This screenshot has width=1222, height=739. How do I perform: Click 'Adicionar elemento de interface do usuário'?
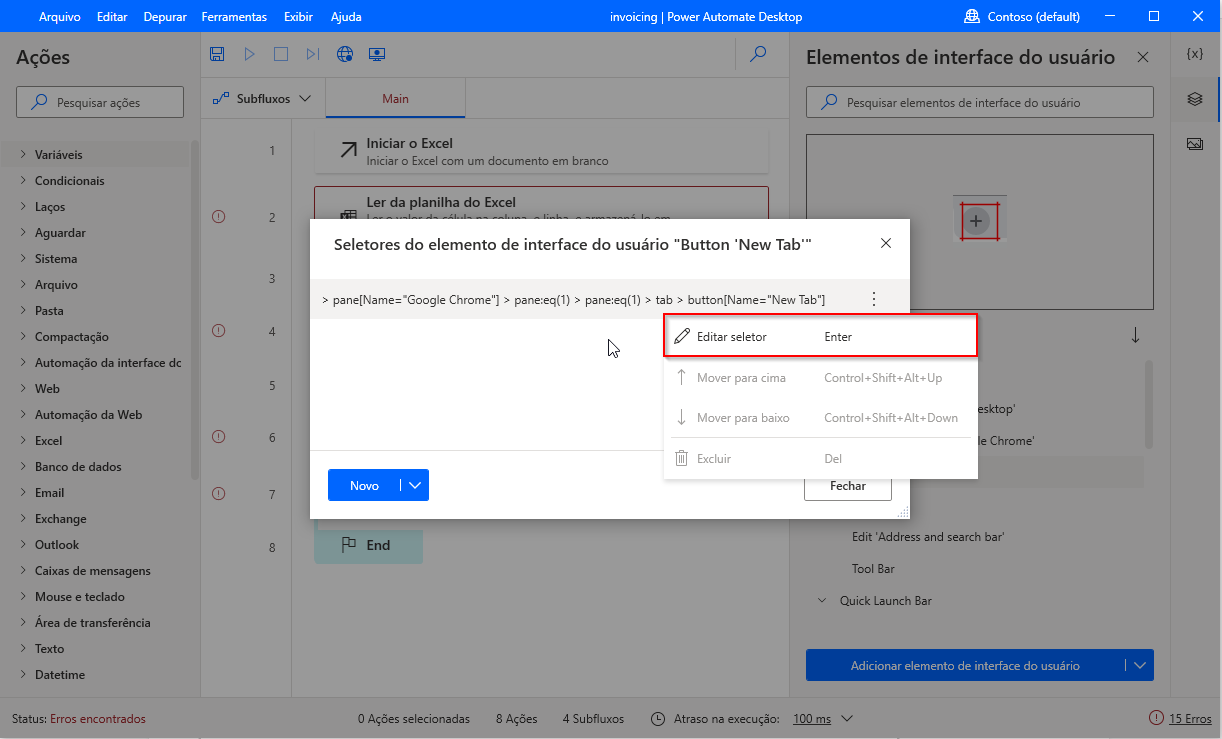tap(965, 665)
